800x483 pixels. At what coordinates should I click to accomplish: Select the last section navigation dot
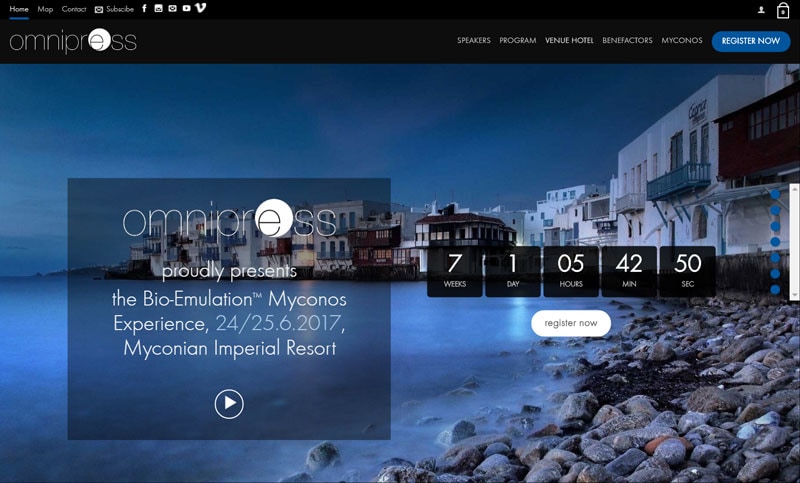click(x=775, y=290)
